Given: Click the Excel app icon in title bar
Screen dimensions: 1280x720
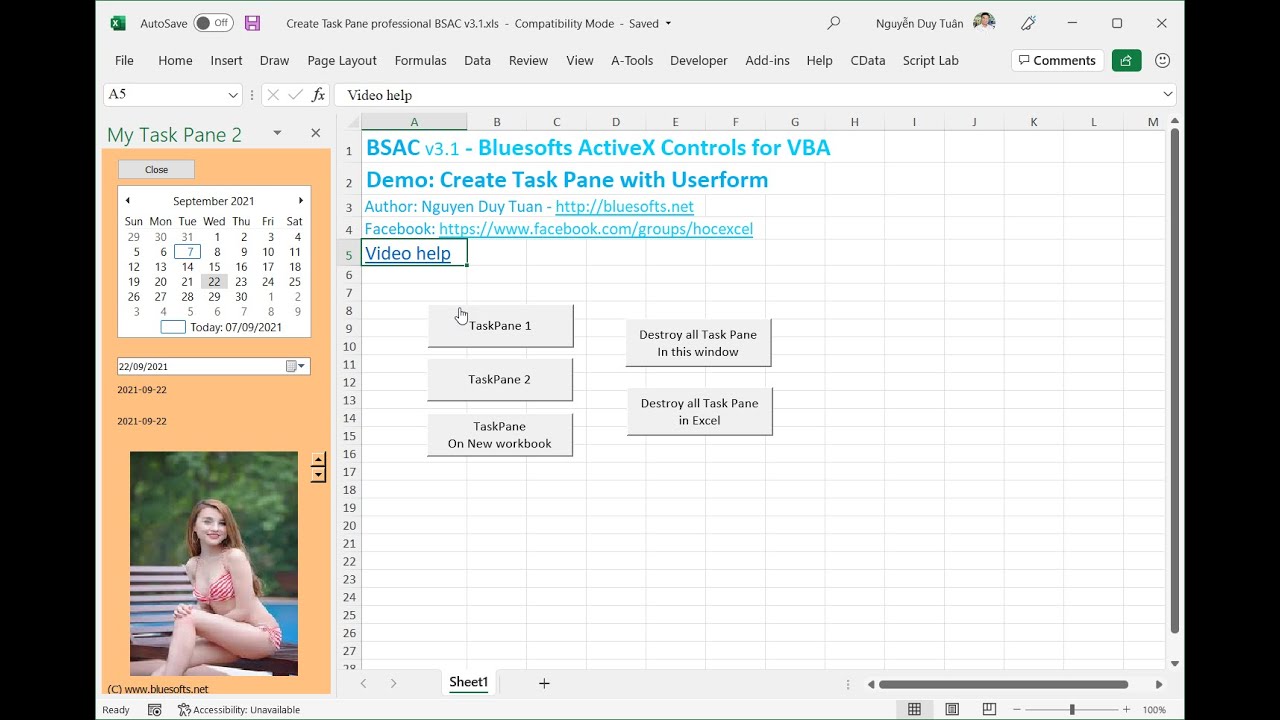Looking at the screenshot, I should [x=118, y=23].
